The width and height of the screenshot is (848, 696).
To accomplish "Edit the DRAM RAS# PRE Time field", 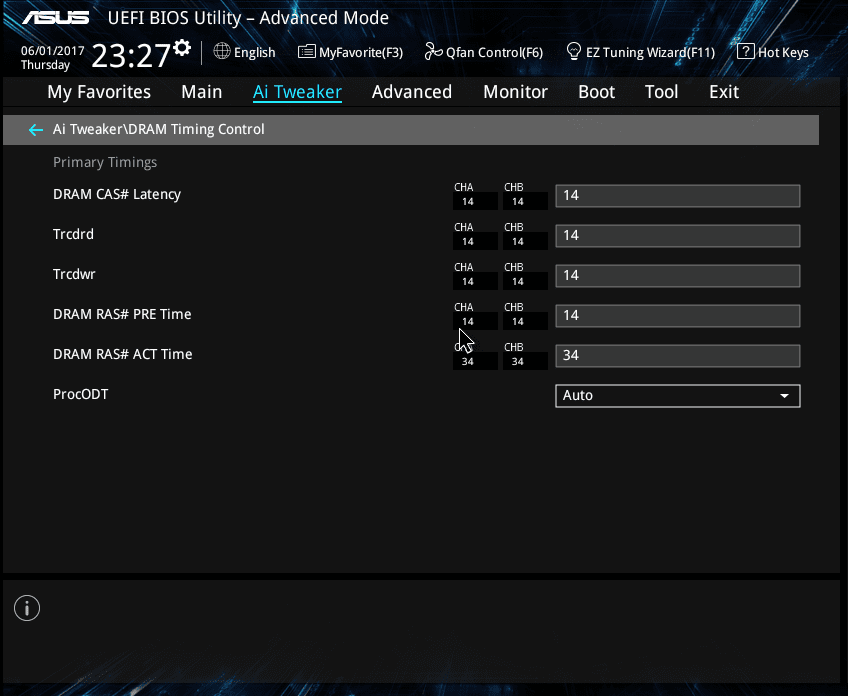I will 678,316.
